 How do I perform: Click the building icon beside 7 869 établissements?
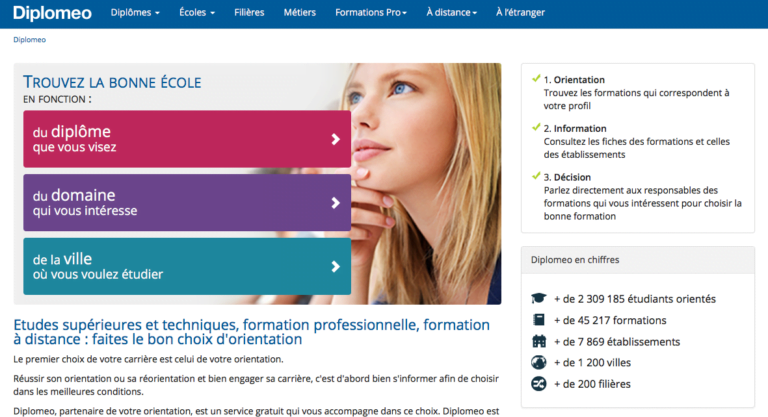[x=538, y=341]
